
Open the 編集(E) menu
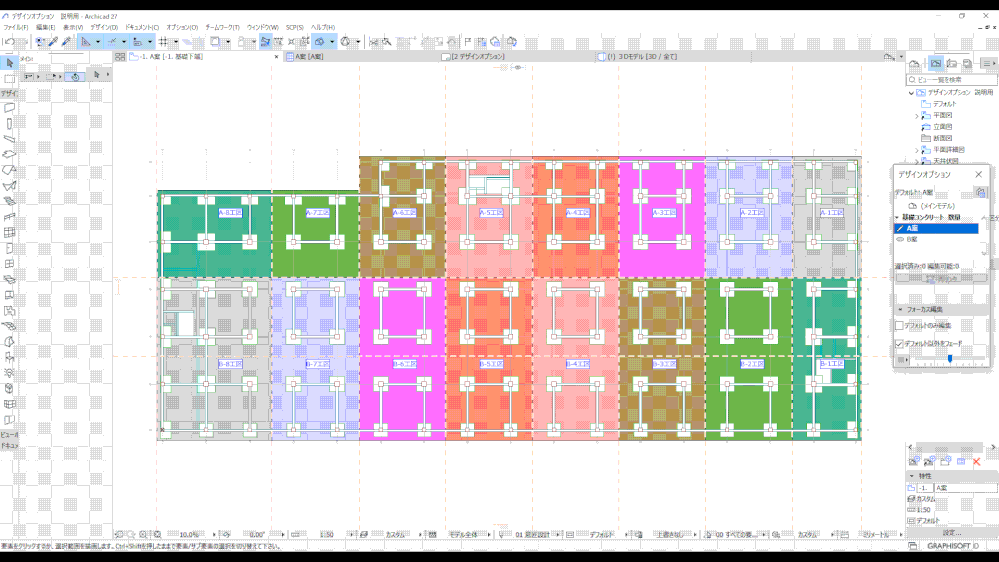click(45, 27)
